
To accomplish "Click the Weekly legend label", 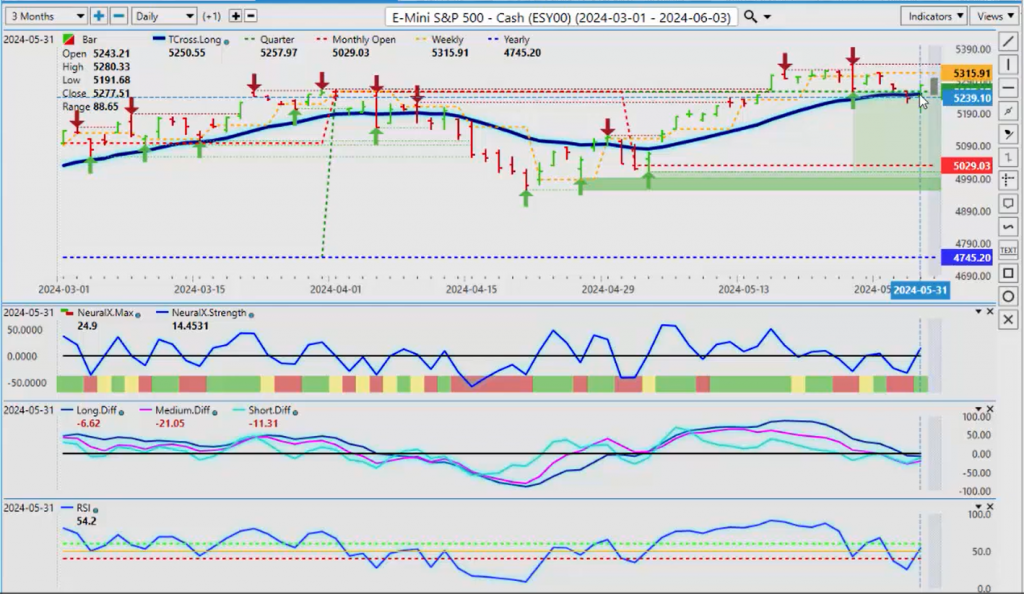I will pos(447,40).
